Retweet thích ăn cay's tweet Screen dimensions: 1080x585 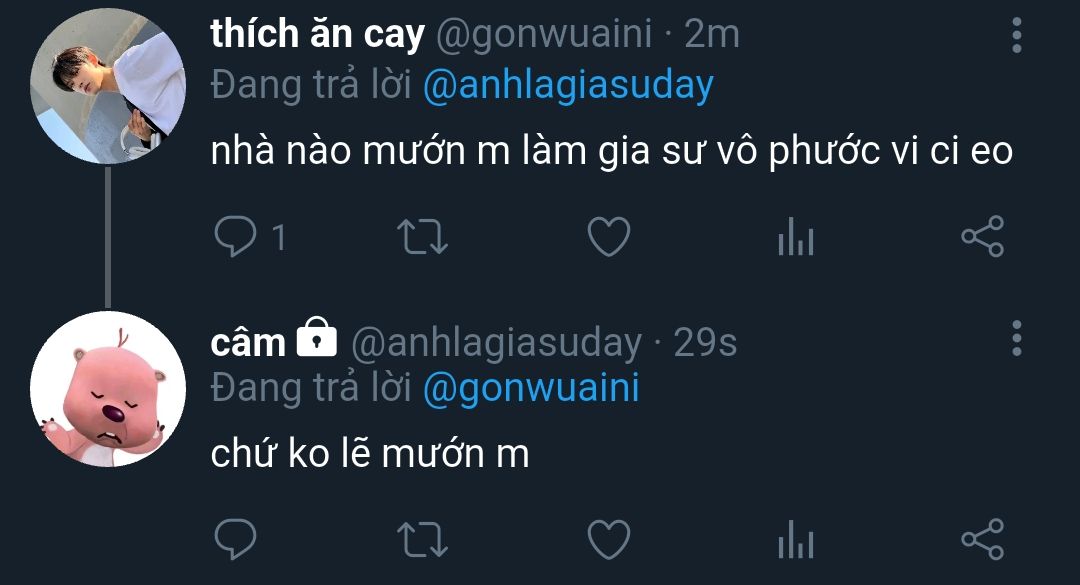coord(422,237)
